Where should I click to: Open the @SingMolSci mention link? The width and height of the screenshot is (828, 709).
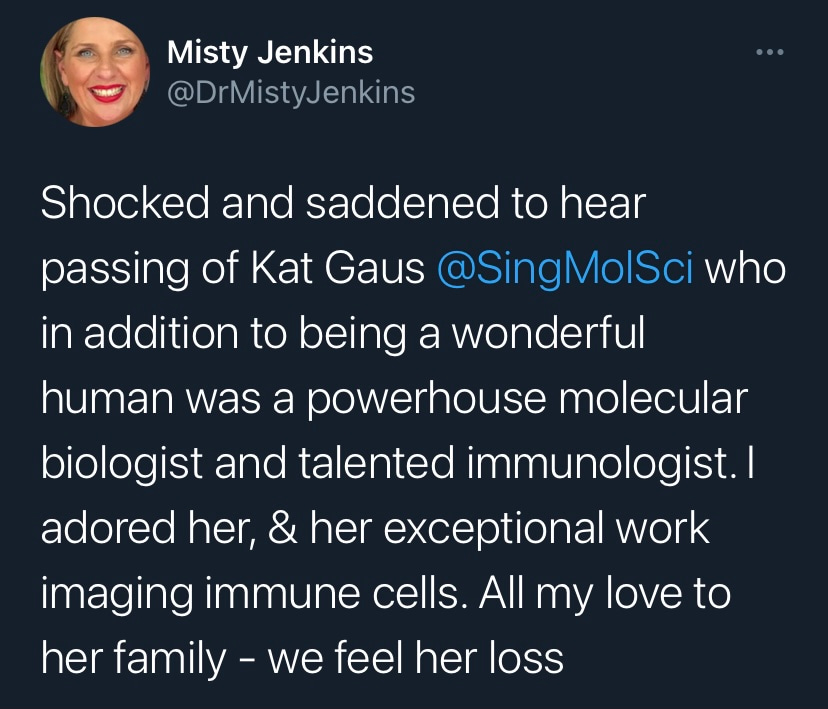566,271
